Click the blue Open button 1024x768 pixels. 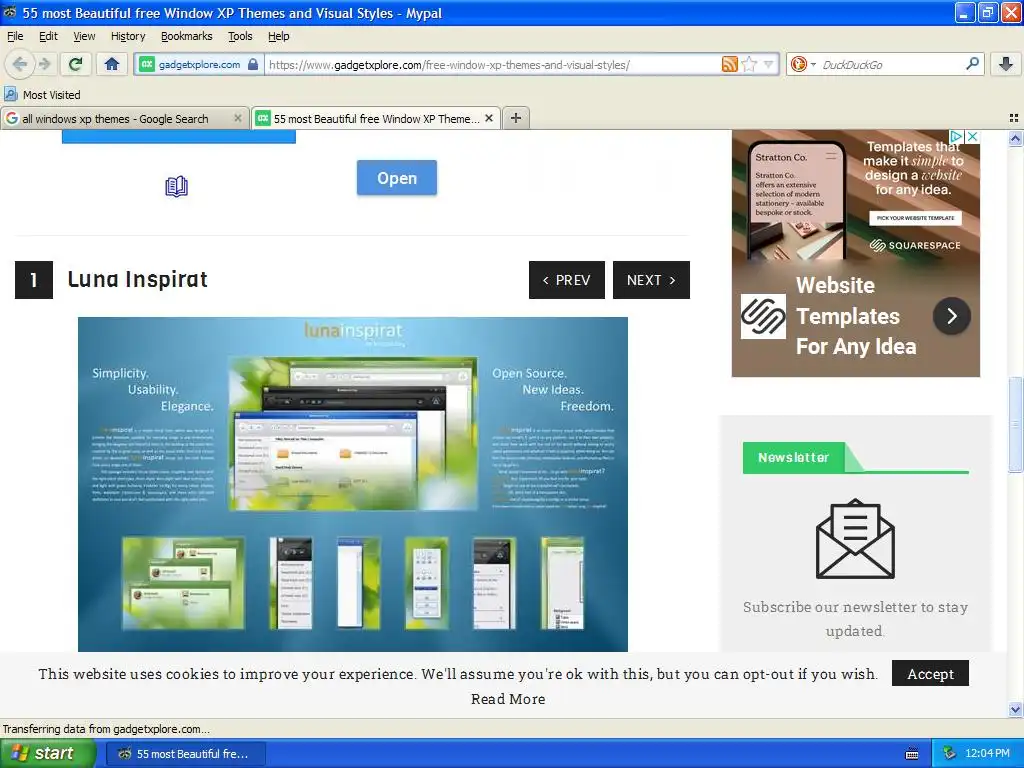(x=396, y=178)
